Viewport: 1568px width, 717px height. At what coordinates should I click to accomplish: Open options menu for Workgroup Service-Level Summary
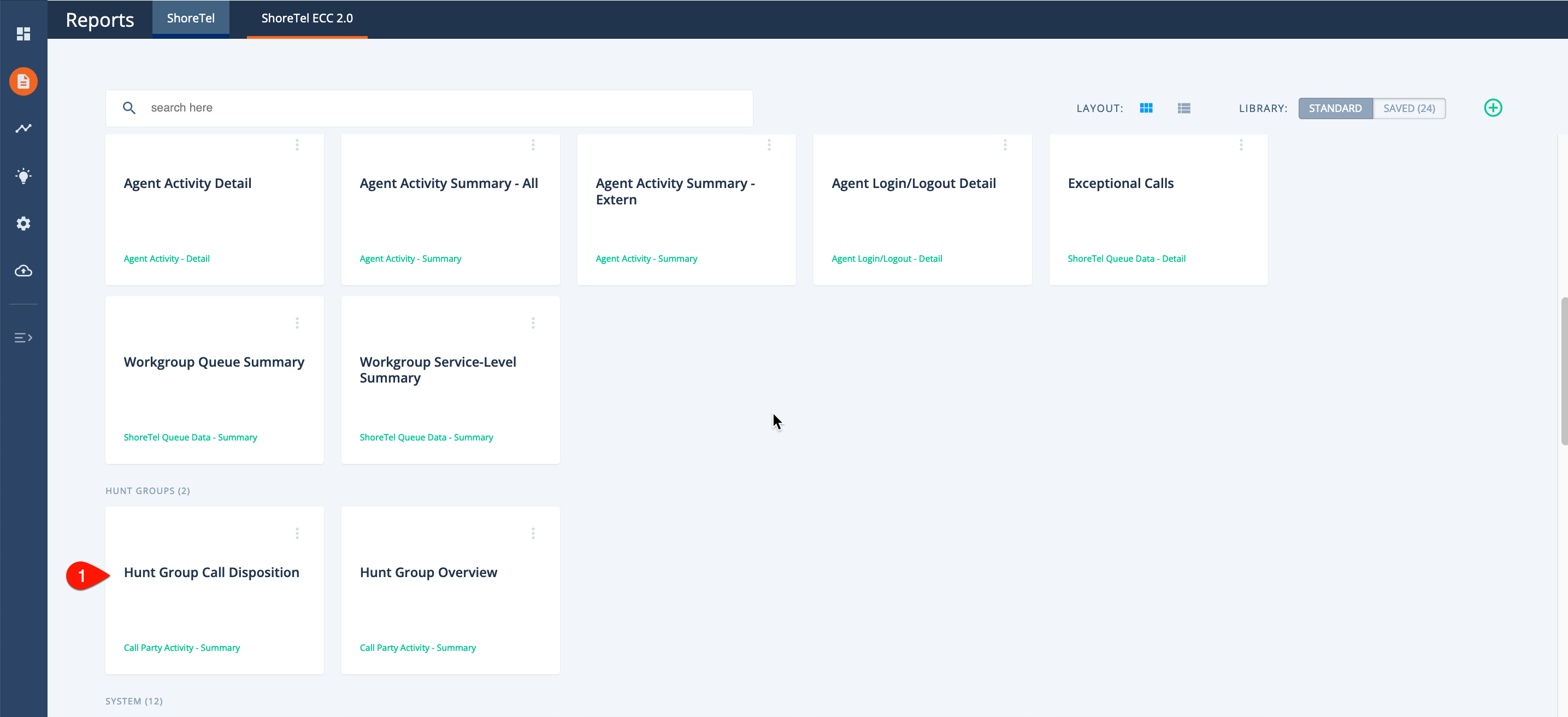coord(533,323)
